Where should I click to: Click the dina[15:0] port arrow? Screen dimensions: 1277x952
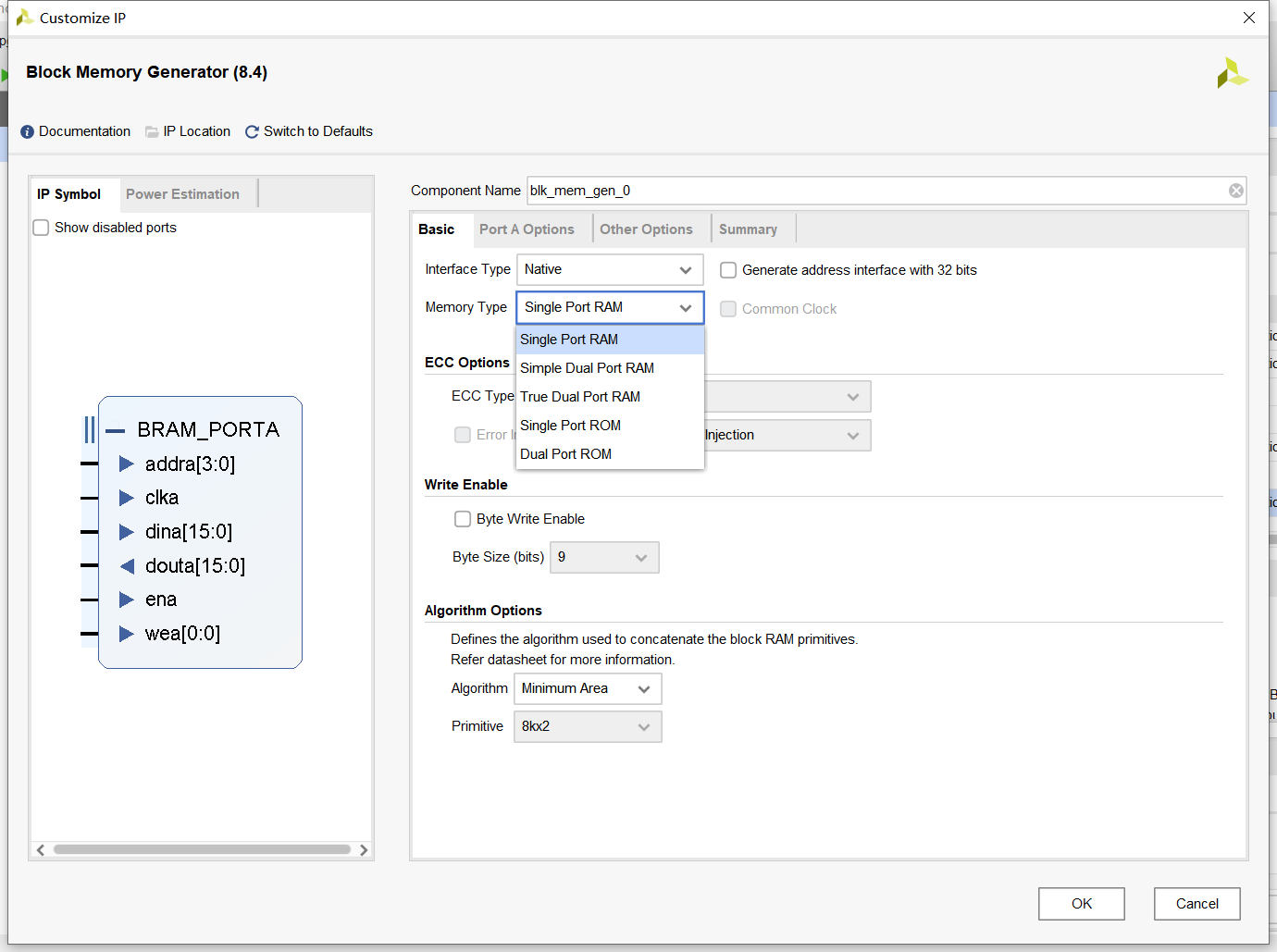(x=127, y=532)
